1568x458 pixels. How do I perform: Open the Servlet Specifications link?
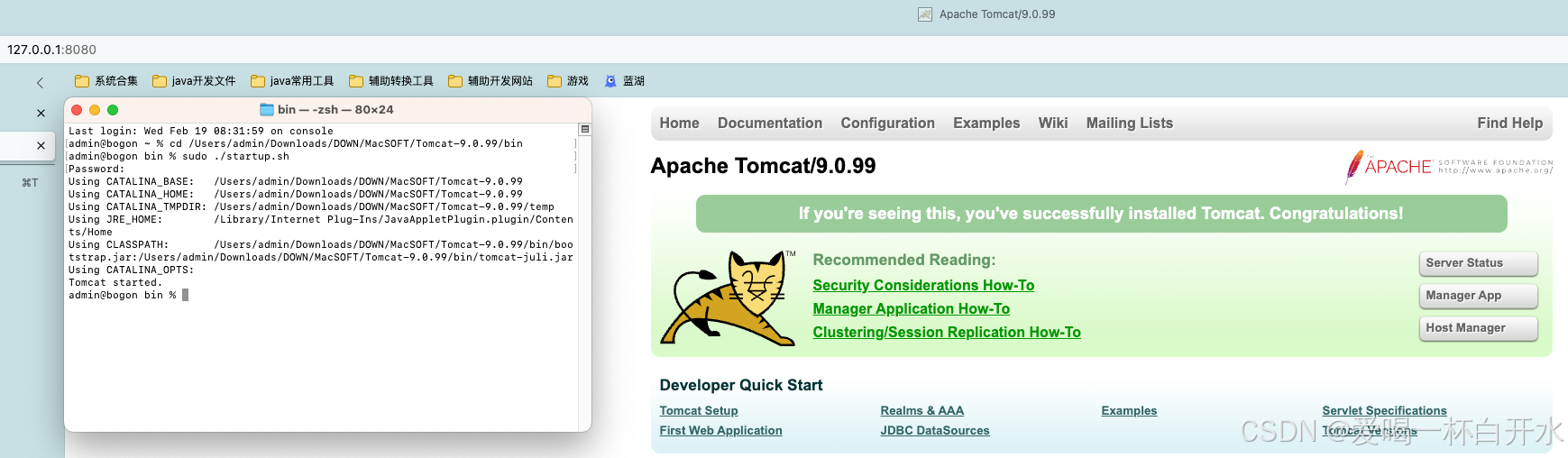(x=1384, y=411)
